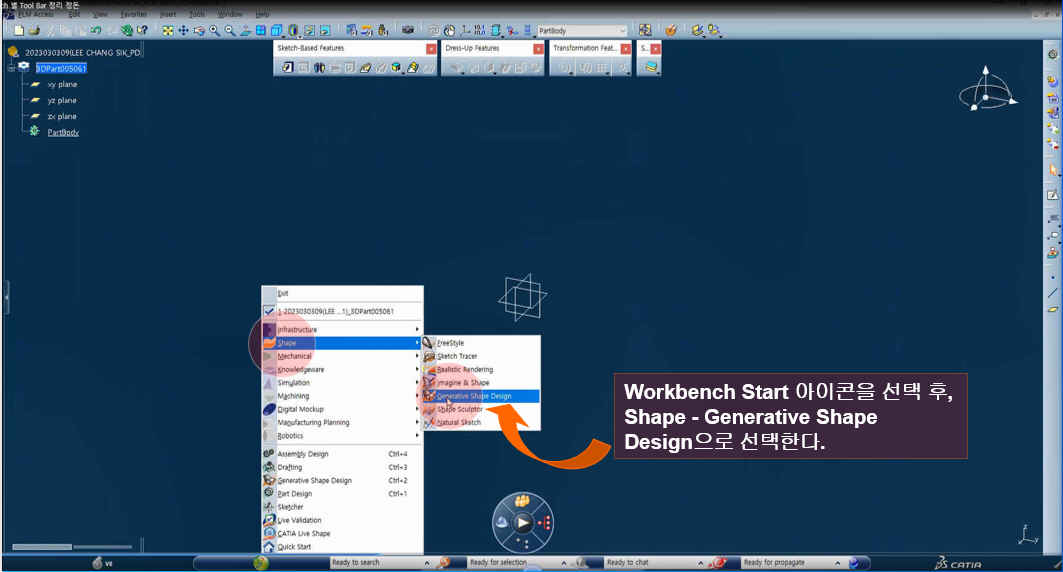
Task: Click the CATIA Live Shape icon
Action: point(269,533)
